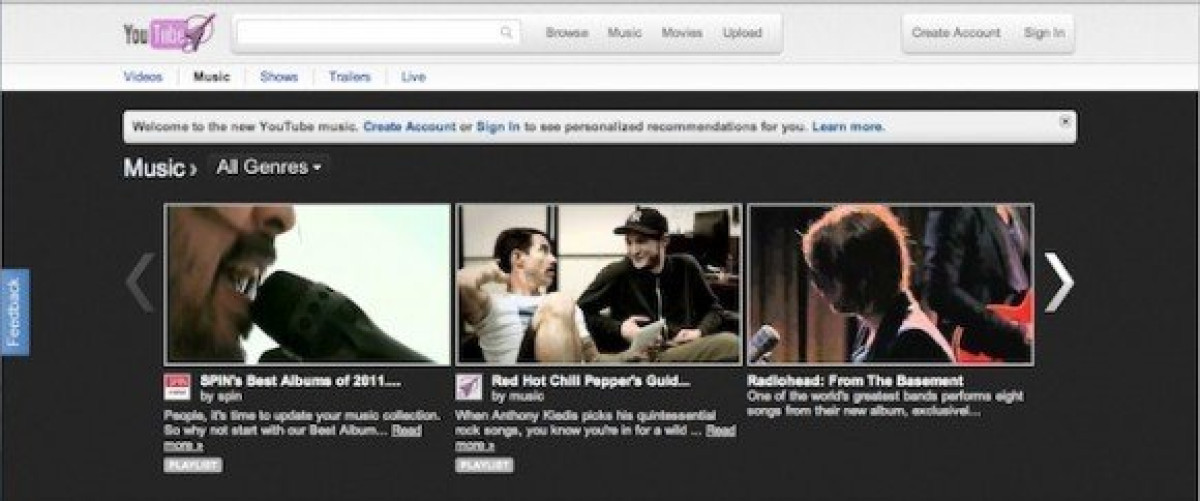The width and height of the screenshot is (1200, 501).
Task: Open the Radiohead From The Basement thumbnail
Action: tap(890, 284)
